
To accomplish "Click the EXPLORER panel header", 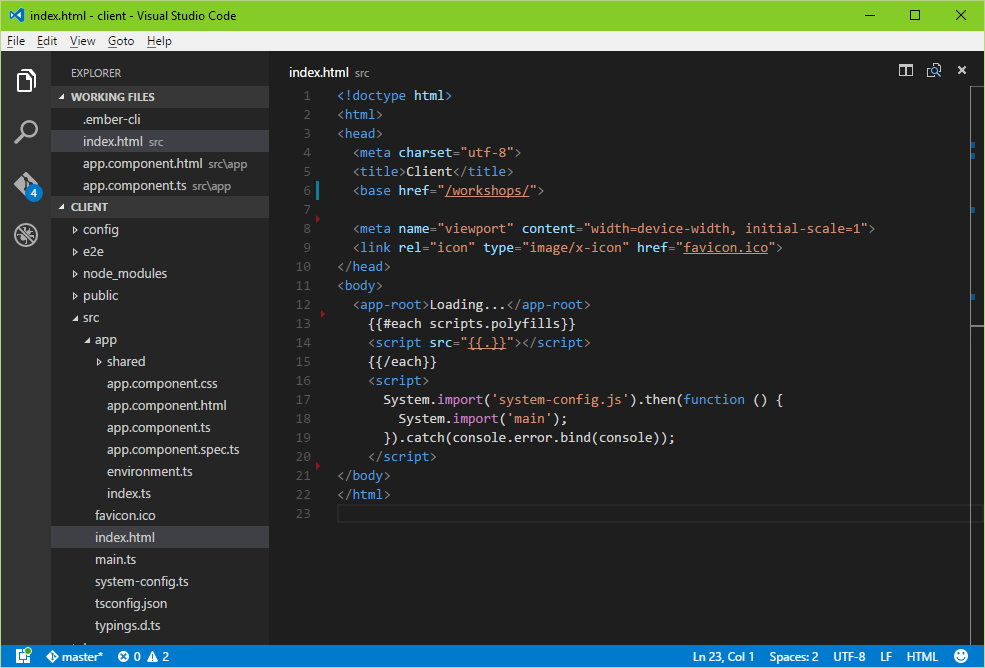I will tap(96, 73).
